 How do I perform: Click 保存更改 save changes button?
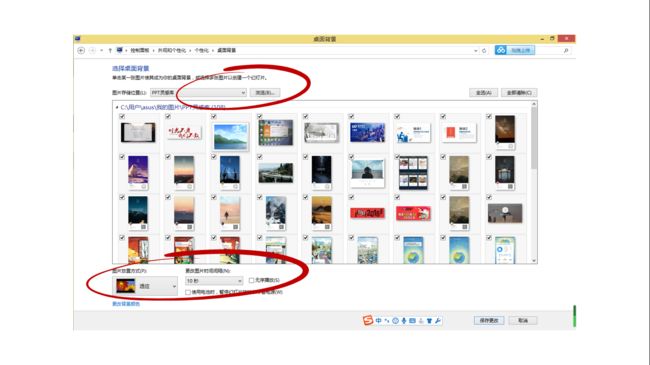point(489,320)
